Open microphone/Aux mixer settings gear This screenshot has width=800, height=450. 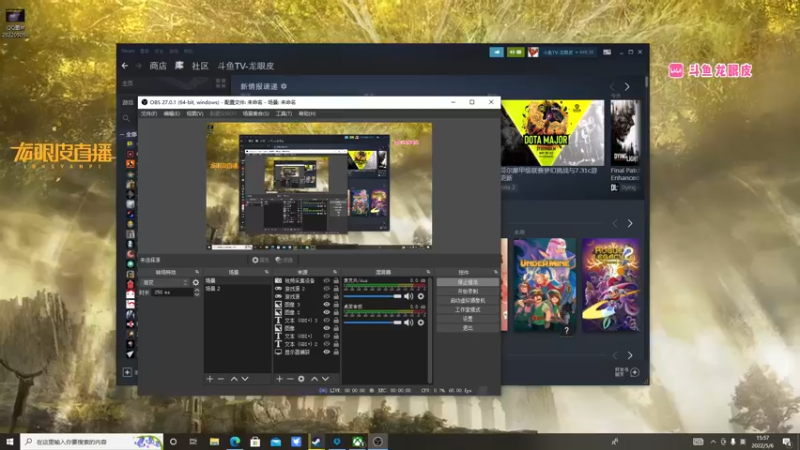(421, 296)
